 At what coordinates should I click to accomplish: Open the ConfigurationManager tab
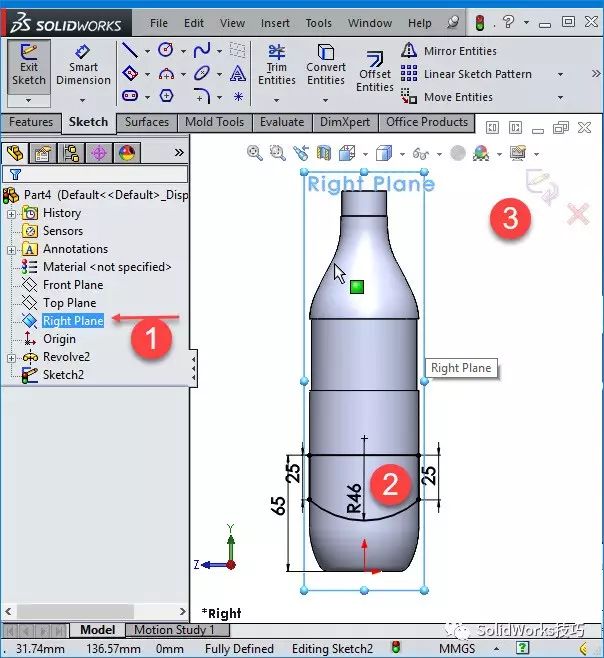click(71, 153)
